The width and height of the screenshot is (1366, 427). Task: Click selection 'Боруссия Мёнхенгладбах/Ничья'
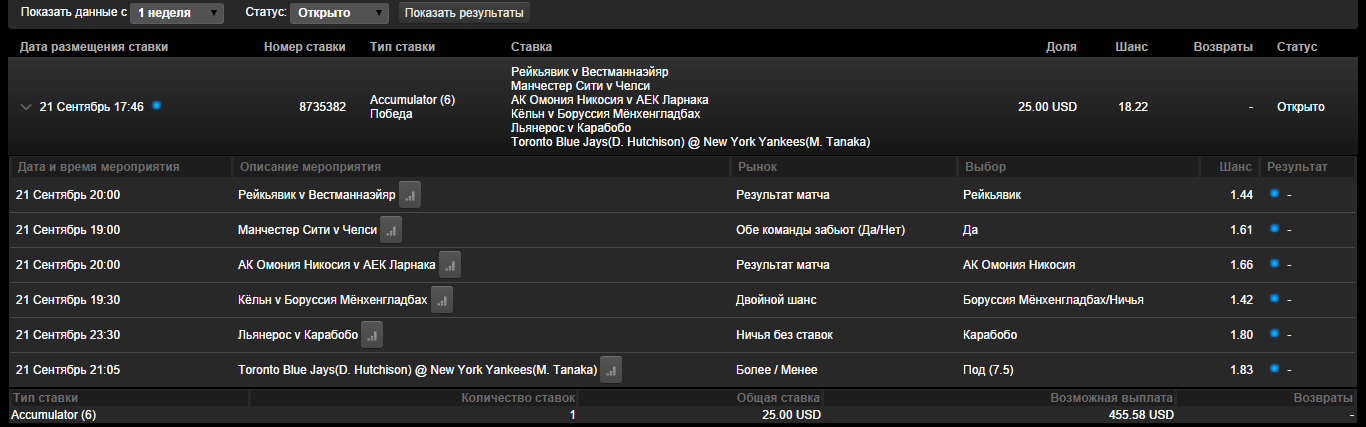1053,300
